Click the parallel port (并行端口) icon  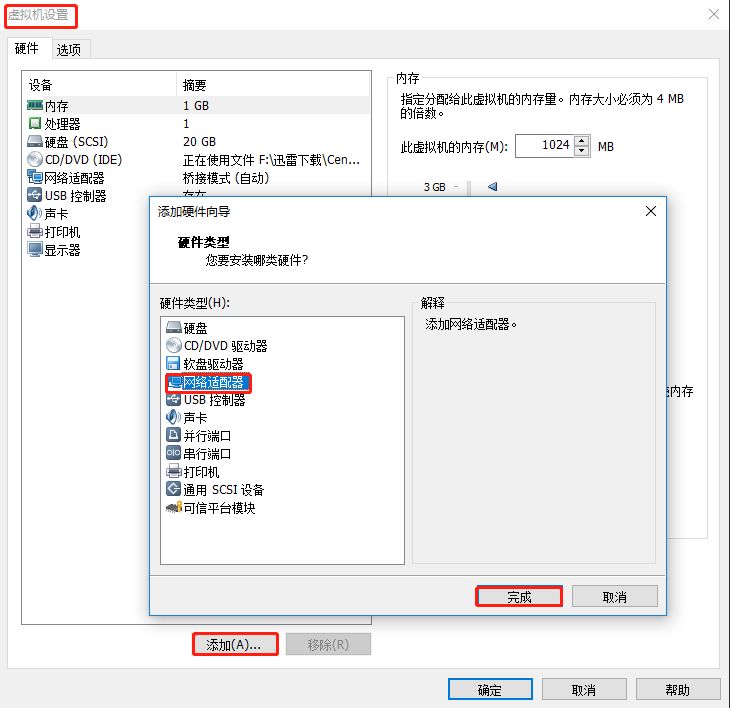click(173, 435)
